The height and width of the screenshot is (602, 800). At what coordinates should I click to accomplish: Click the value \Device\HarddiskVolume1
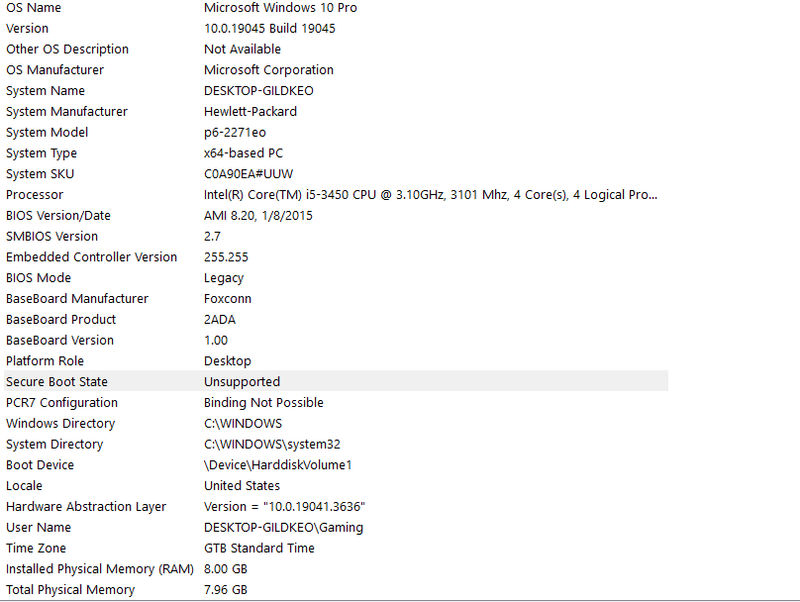(x=278, y=465)
